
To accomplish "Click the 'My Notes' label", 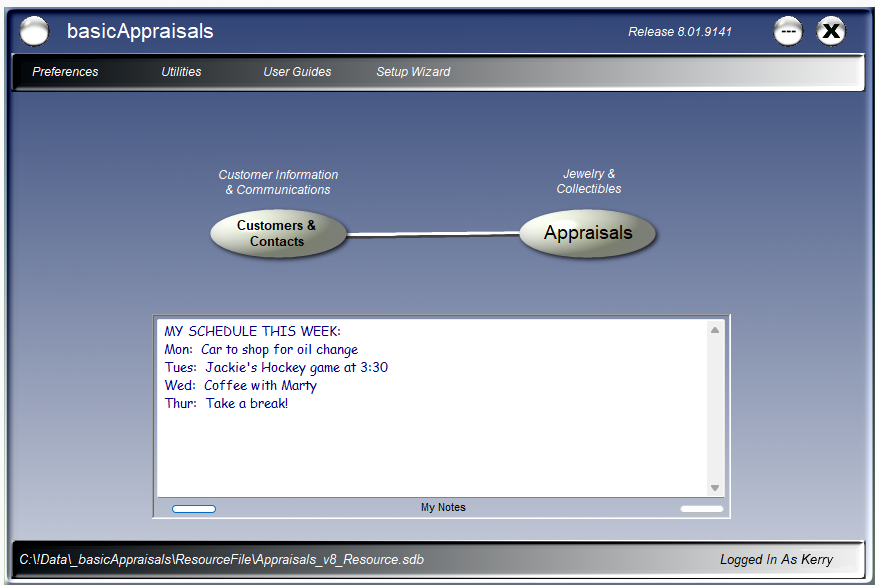I will (x=443, y=507).
